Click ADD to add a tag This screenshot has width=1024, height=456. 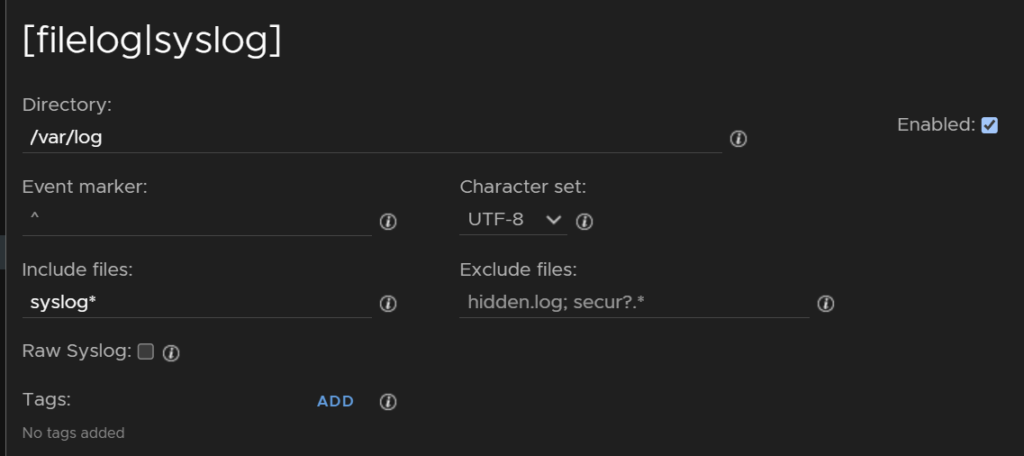pyautogui.click(x=336, y=402)
